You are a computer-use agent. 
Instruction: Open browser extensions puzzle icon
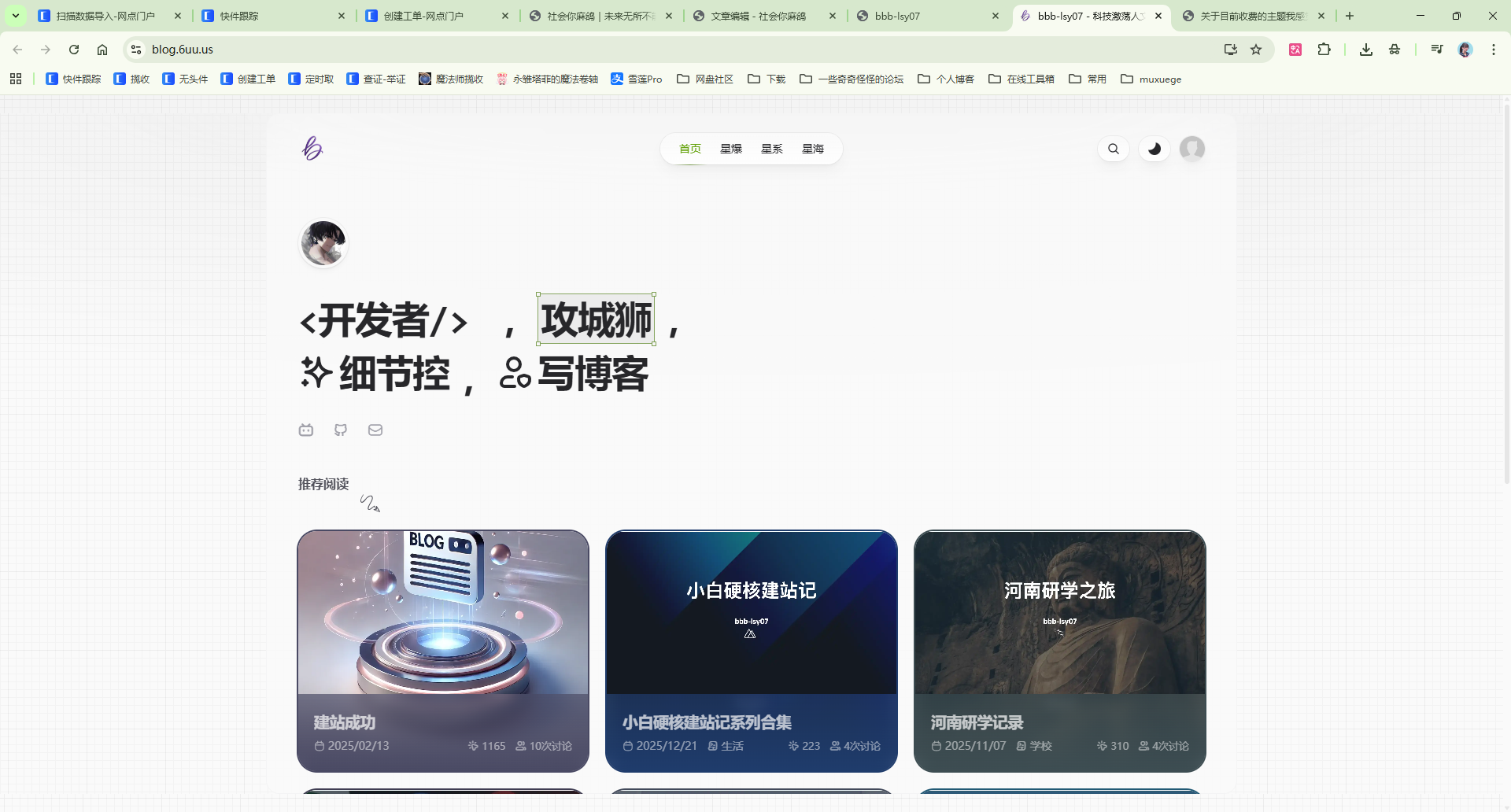point(1324,50)
